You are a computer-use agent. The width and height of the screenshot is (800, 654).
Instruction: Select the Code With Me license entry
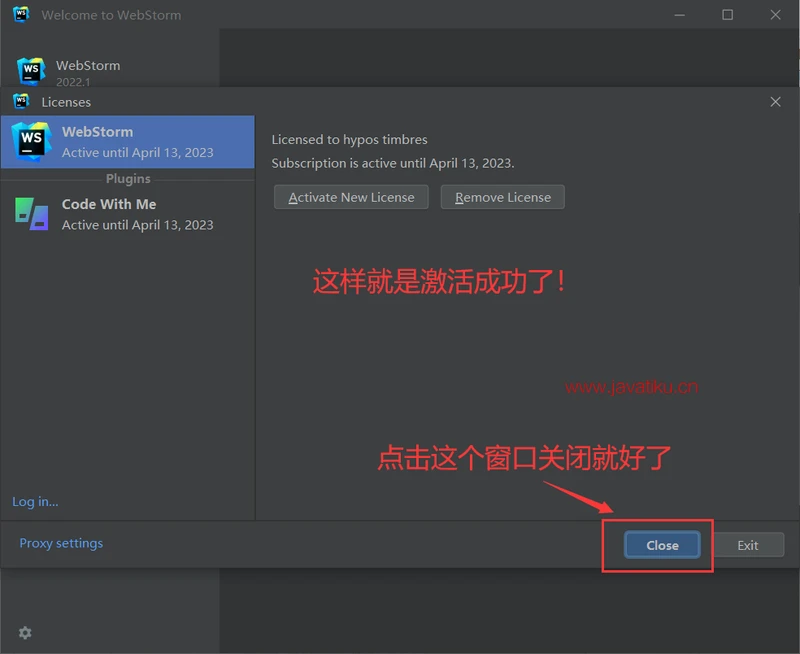pos(137,214)
